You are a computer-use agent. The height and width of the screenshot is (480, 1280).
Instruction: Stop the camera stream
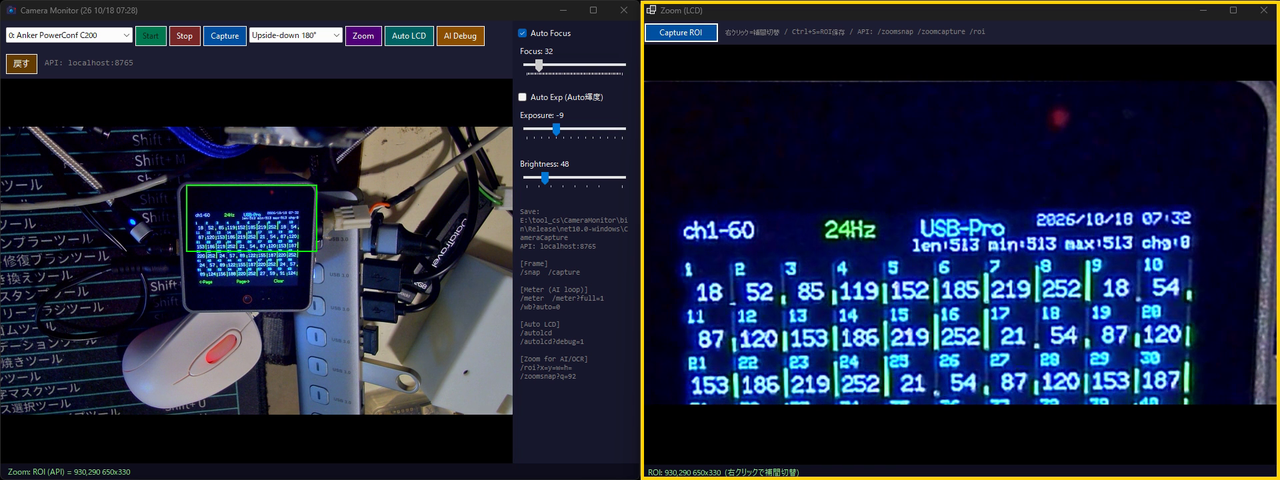point(184,35)
